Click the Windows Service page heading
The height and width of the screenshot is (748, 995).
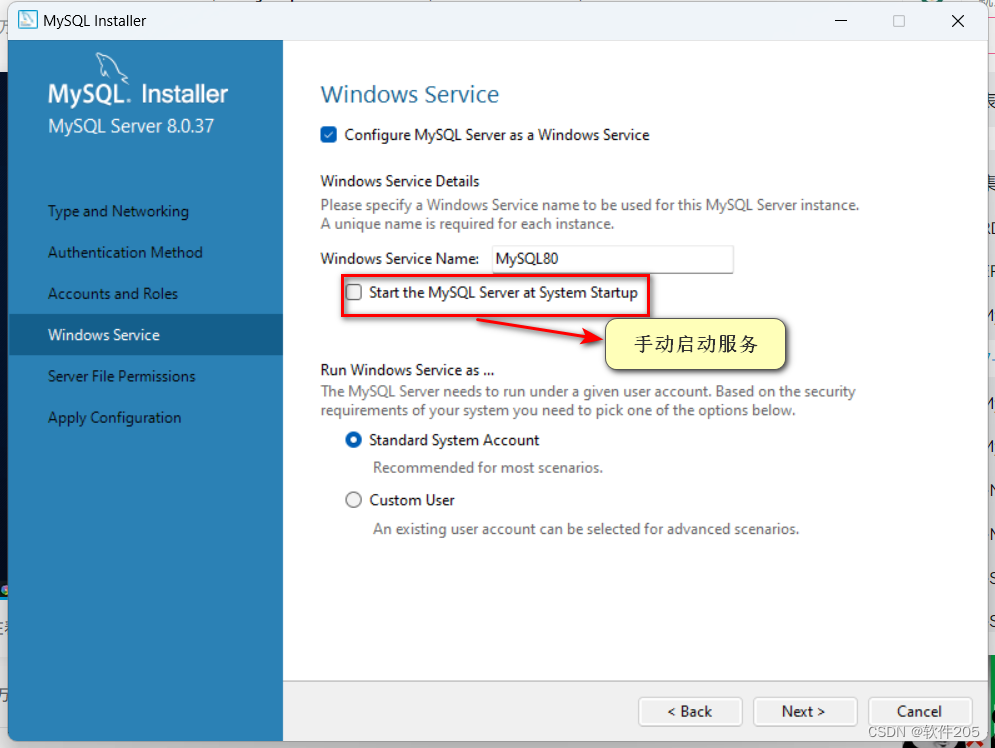point(410,95)
